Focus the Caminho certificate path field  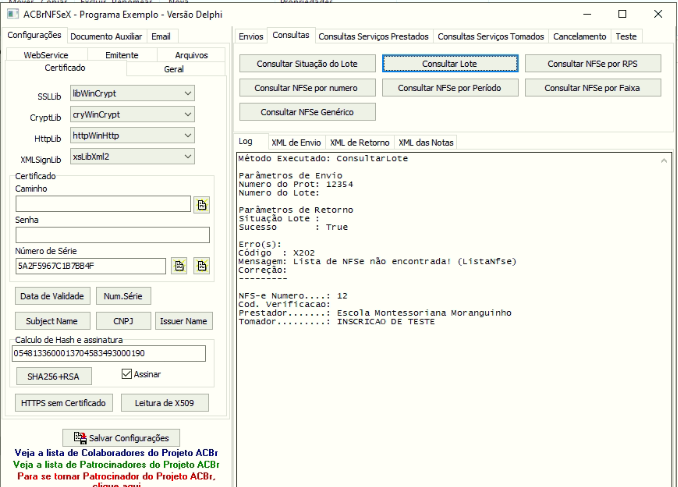pyautogui.click(x=103, y=204)
